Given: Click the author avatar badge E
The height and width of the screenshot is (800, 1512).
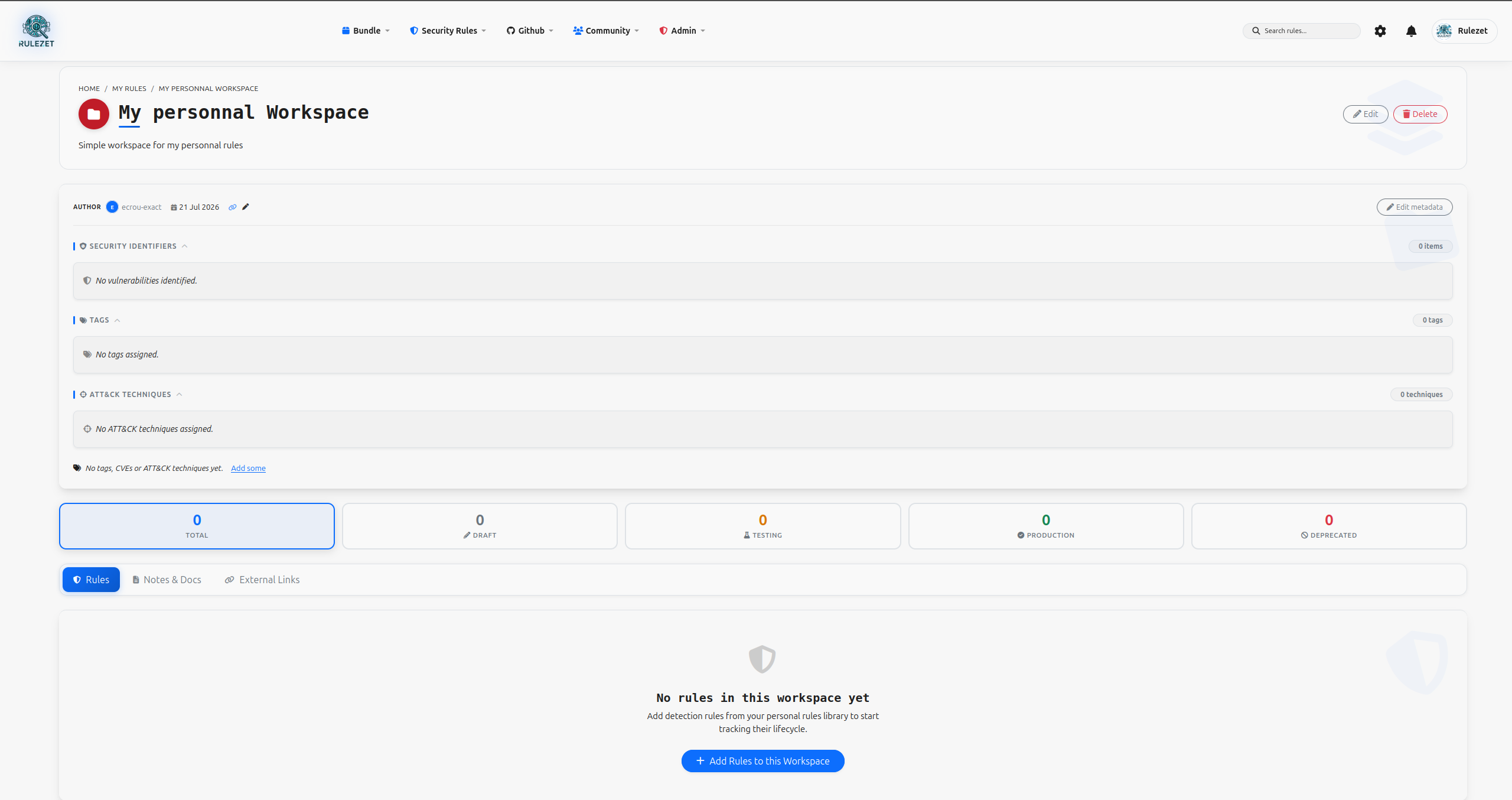Looking at the screenshot, I should (112, 207).
